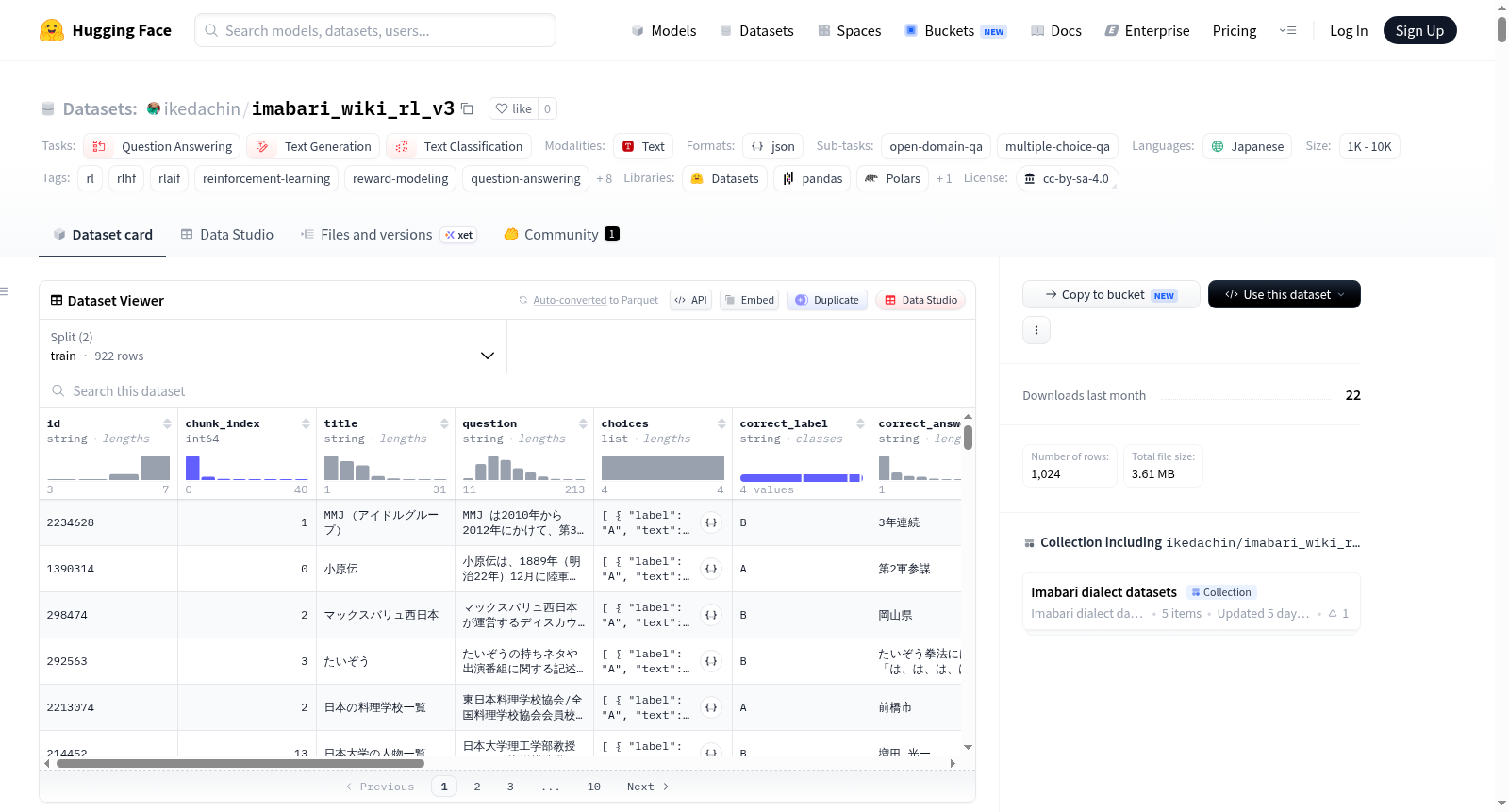Focus the top search models field

(x=375, y=30)
